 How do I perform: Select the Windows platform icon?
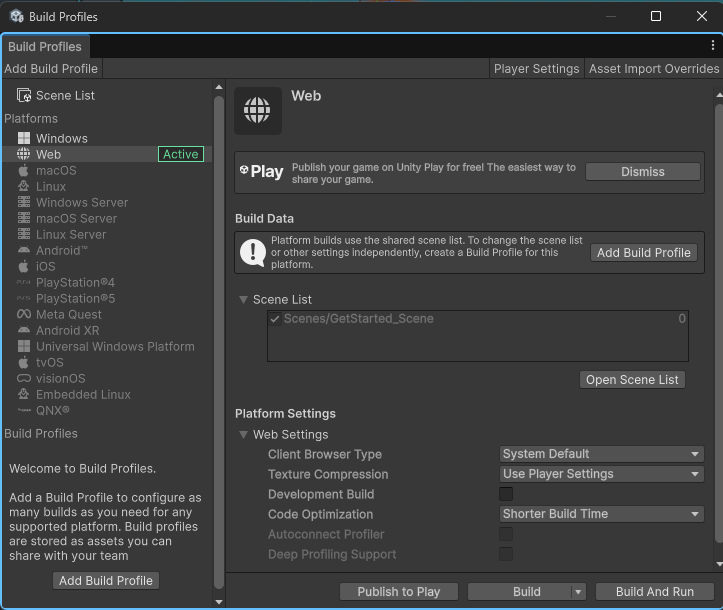point(24,138)
